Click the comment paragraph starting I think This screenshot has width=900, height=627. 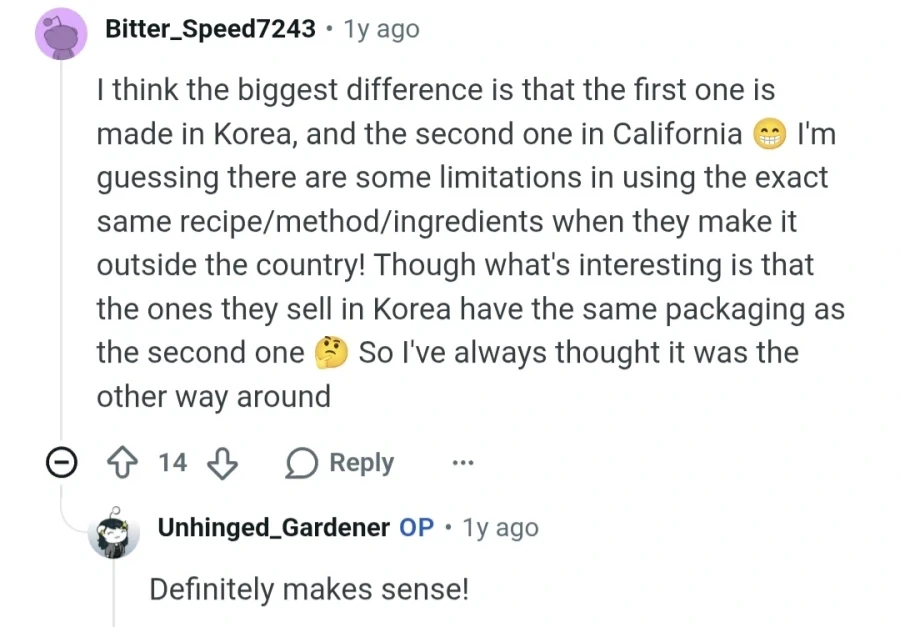pos(471,243)
